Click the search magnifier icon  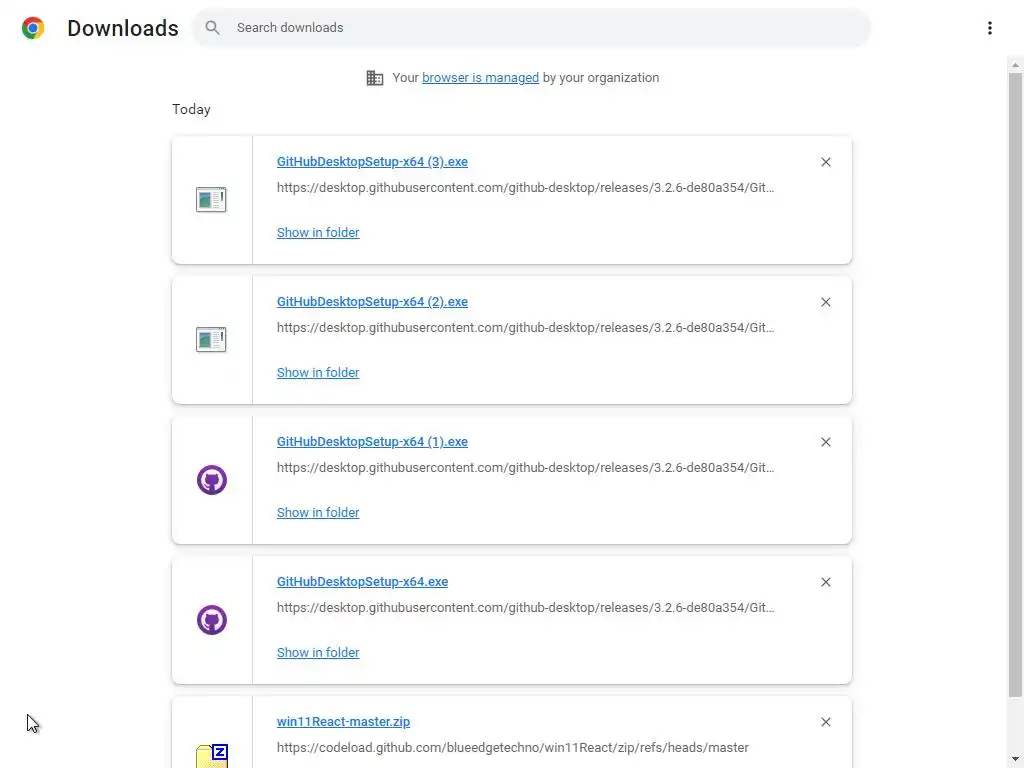click(212, 28)
